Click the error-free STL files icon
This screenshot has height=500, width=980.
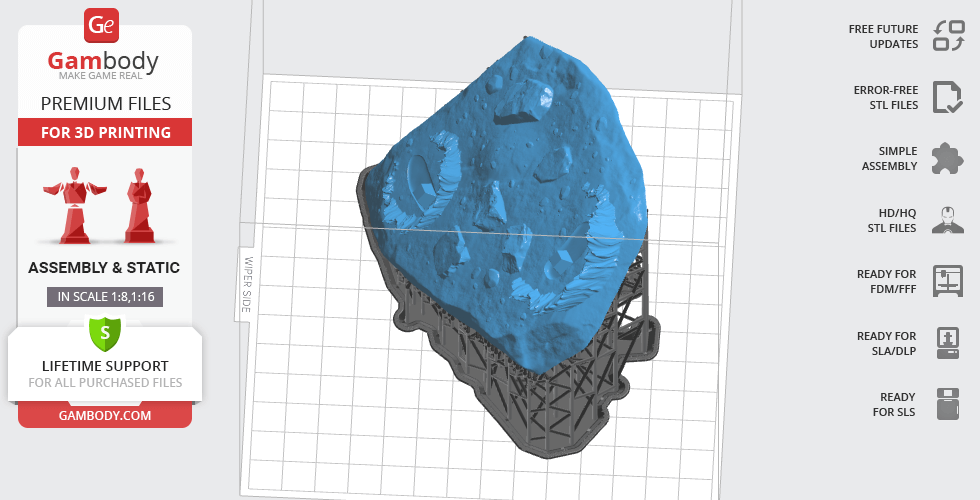[x=946, y=97]
